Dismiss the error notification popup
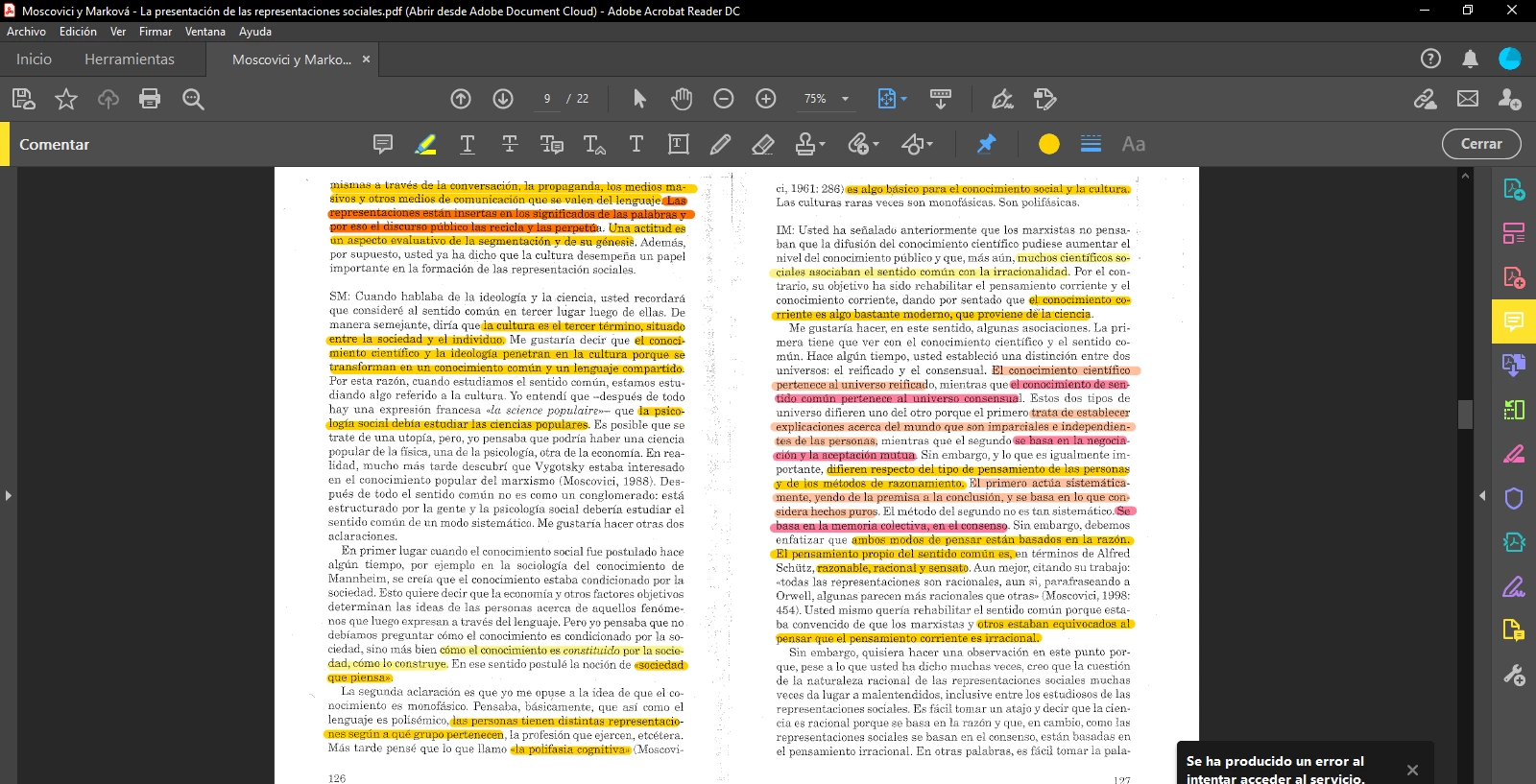Viewport: 1536px width, 784px height. point(1412,770)
